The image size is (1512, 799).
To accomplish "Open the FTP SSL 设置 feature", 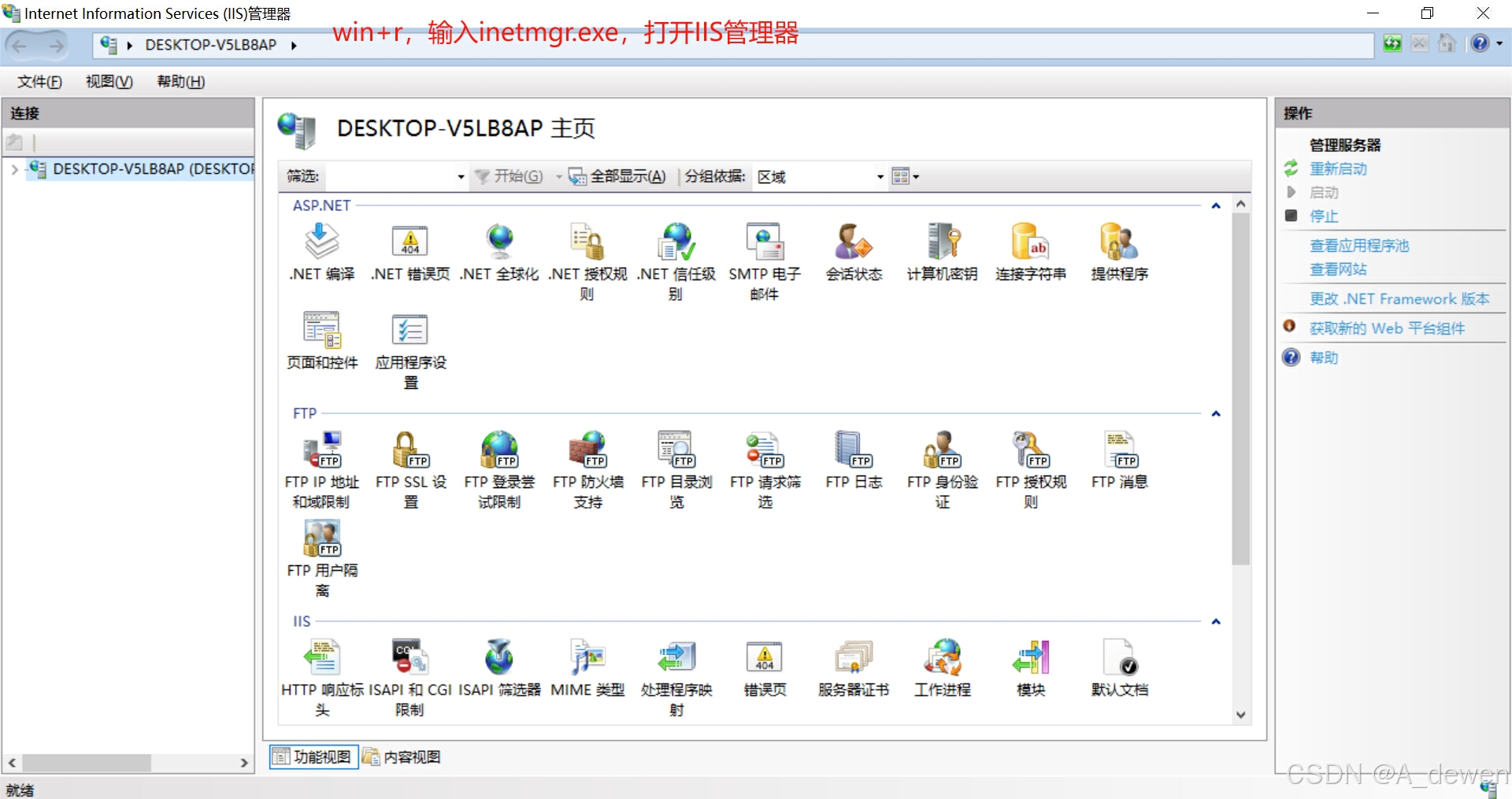I will (410, 470).
